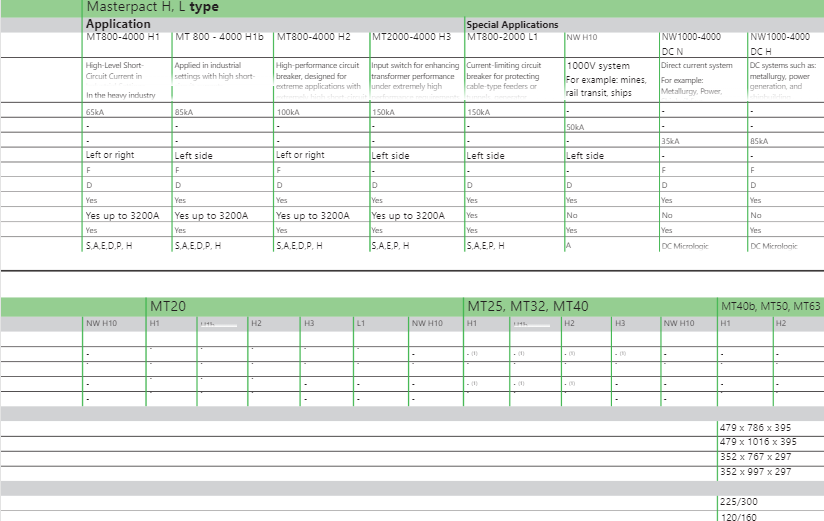Image resolution: width=824 pixels, height=521 pixels.
Task: Select the 'MT40b, MT50, MT63' group header
Action: [x=770, y=305]
